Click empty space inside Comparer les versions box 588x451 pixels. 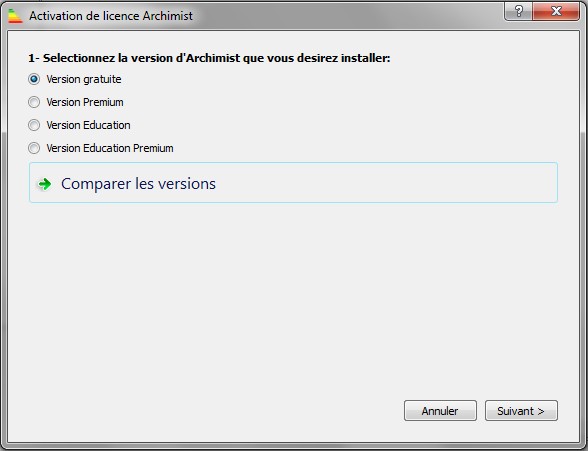(386, 183)
